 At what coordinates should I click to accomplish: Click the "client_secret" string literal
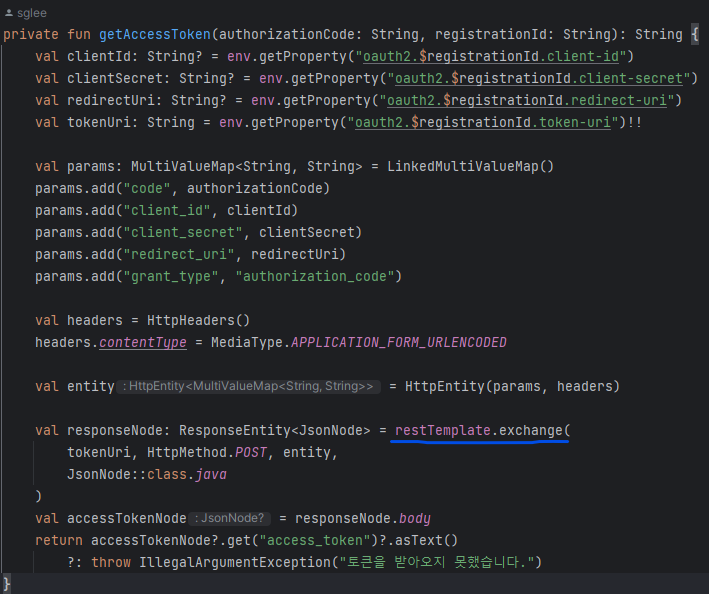click(183, 232)
